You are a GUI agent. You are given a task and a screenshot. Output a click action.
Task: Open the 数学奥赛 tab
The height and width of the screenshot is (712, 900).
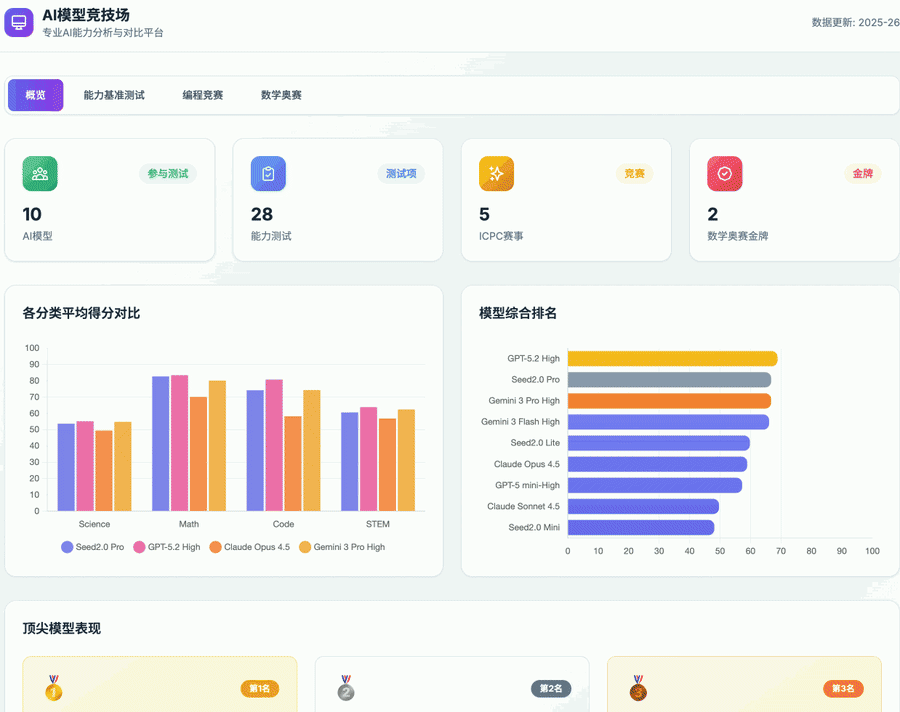[282, 95]
